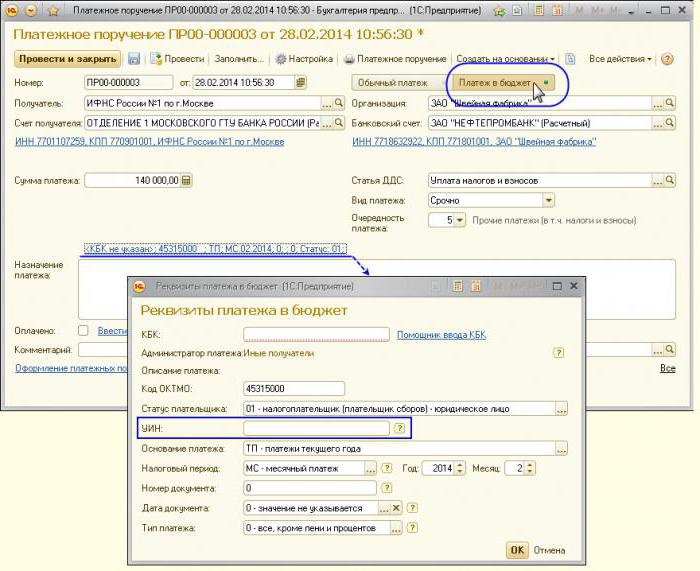Click into the КБК input field
The height and width of the screenshot is (571, 700).
[316, 334]
